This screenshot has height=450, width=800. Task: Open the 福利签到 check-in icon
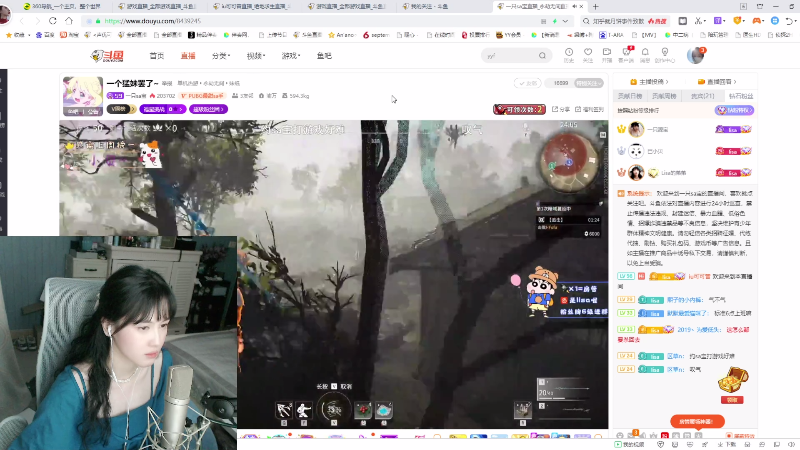[x=589, y=109]
